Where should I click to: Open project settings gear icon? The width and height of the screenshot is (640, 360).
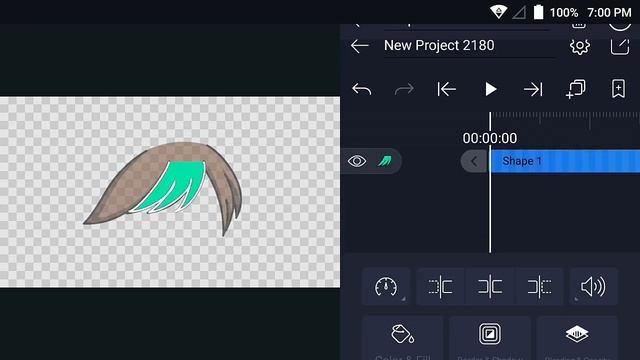[580, 46]
